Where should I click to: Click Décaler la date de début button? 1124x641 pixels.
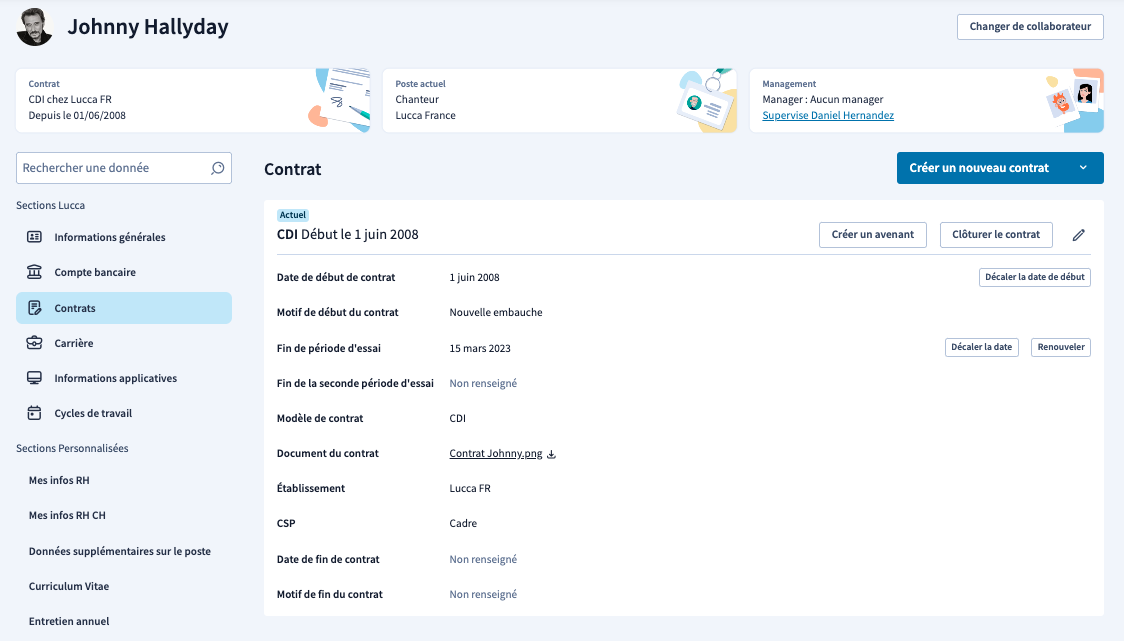tap(1034, 277)
